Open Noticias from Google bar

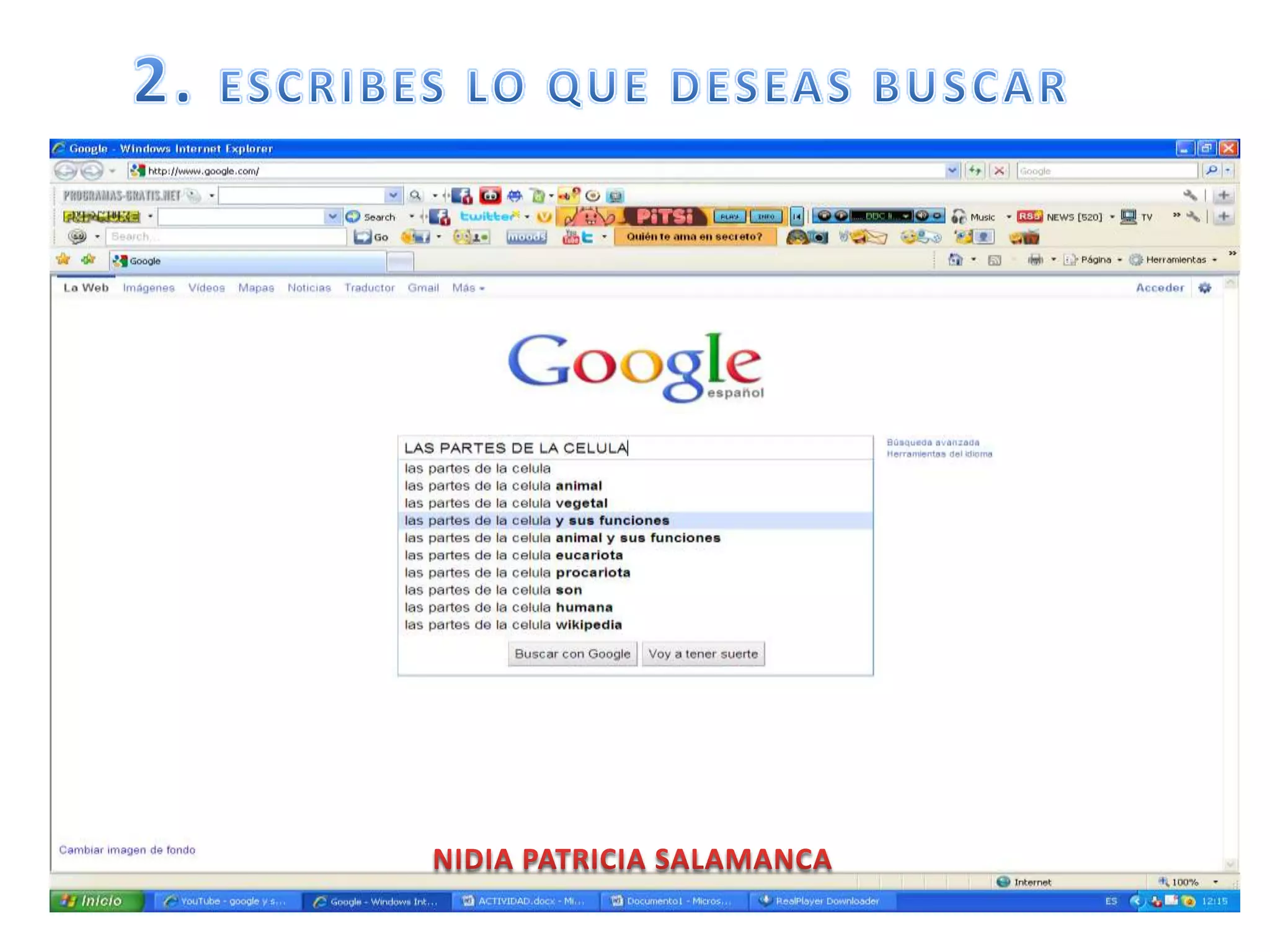309,288
